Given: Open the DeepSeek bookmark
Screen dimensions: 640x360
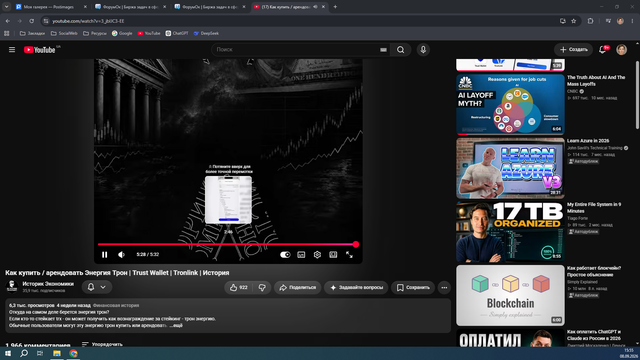Looking at the screenshot, I should pyautogui.click(x=206, y=33).
